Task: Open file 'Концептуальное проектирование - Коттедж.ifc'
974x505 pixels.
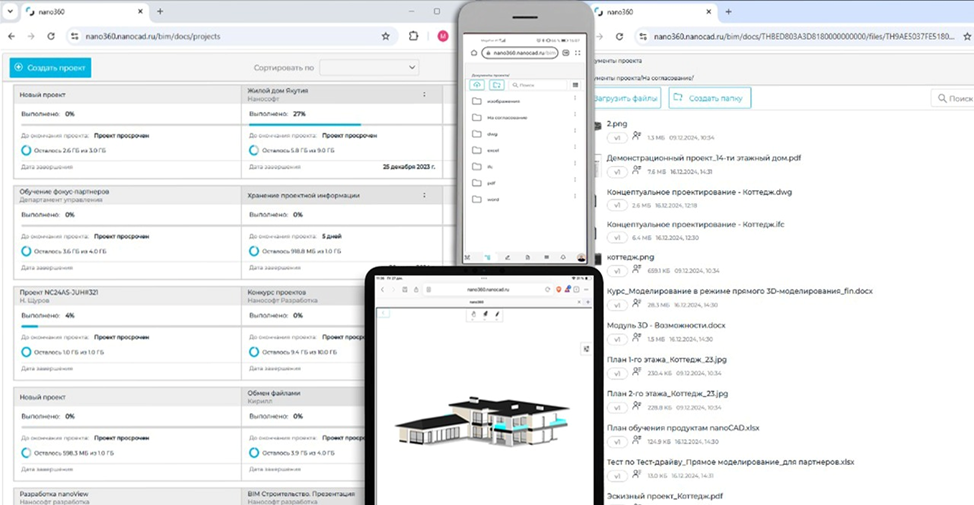Action: pyautogui.click(x=695, y=224)
